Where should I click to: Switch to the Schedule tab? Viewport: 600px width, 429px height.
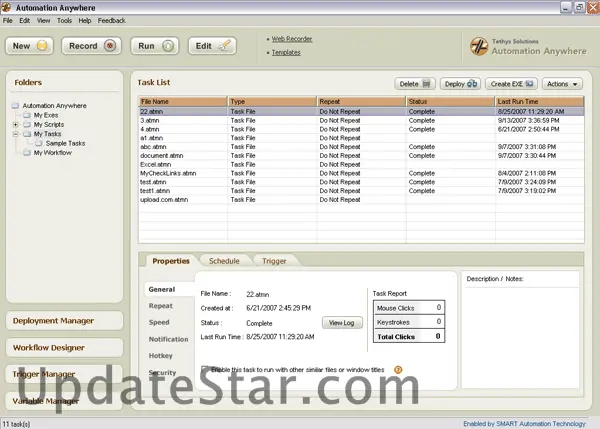coord(224,261)
